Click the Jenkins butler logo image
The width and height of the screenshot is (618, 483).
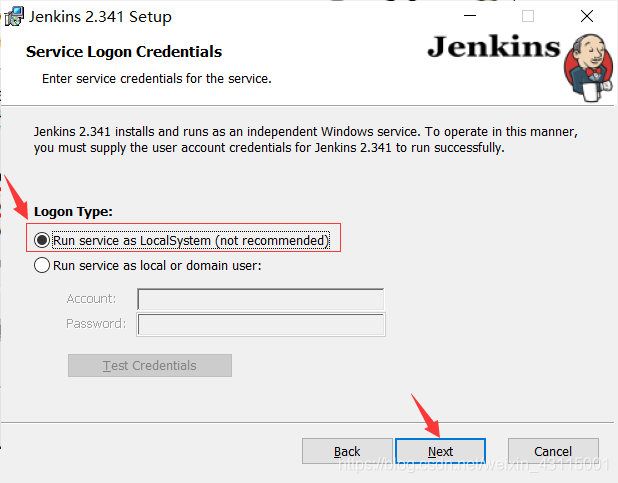(588, 68)
